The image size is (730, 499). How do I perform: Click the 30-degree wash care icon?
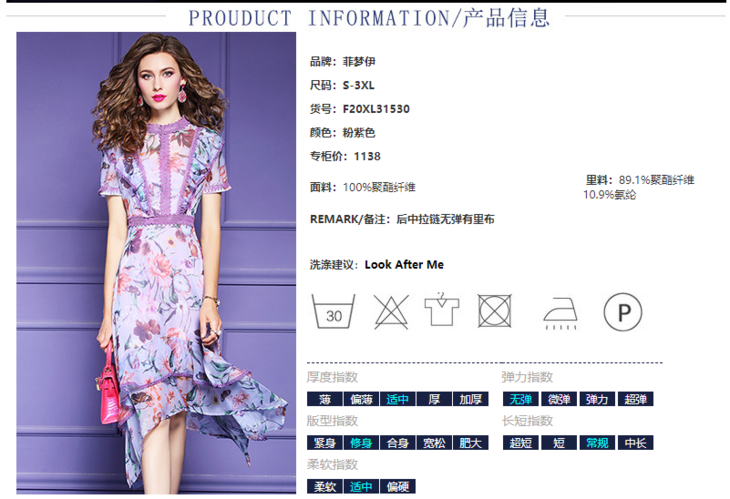[333, 311]
